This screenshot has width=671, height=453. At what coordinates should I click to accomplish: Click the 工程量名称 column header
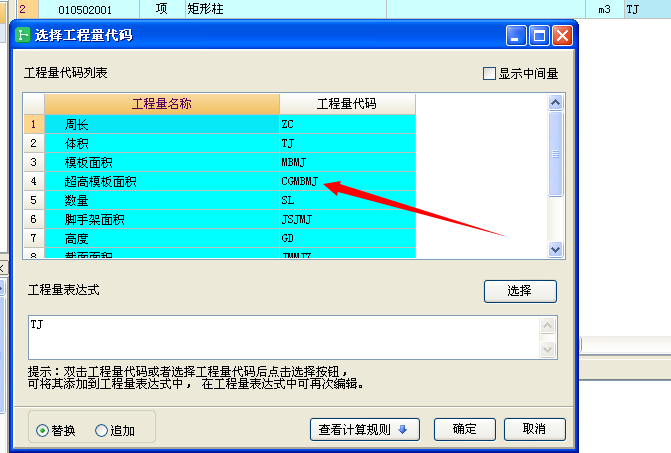[x=162, y=104]
